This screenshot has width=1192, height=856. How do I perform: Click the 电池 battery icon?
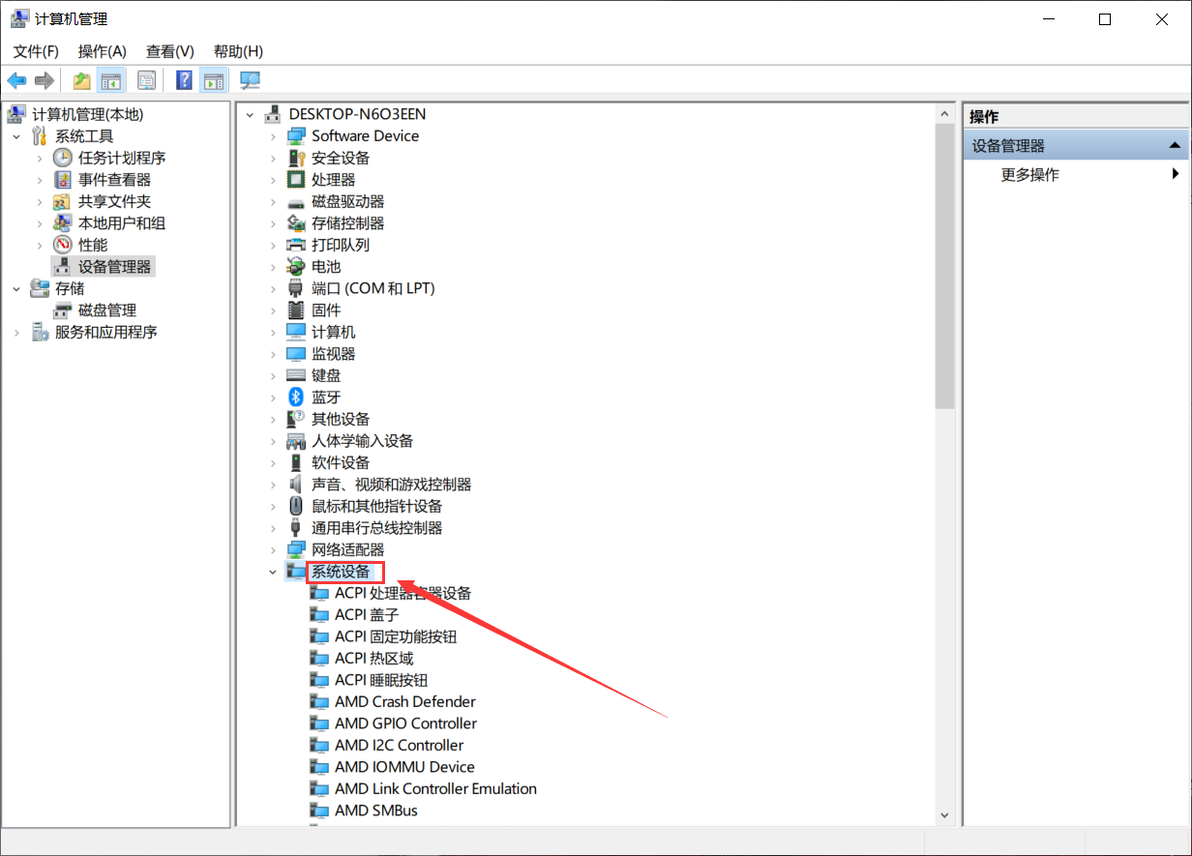(296, 266)
